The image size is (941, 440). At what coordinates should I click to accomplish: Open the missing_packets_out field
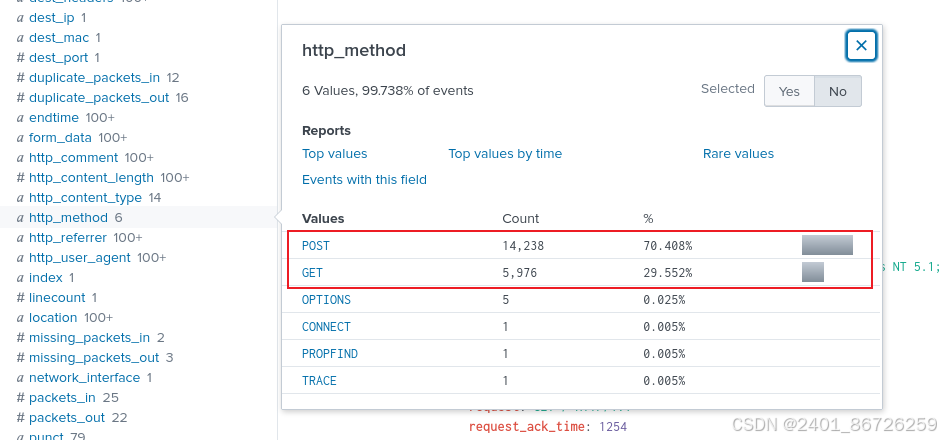94,358
